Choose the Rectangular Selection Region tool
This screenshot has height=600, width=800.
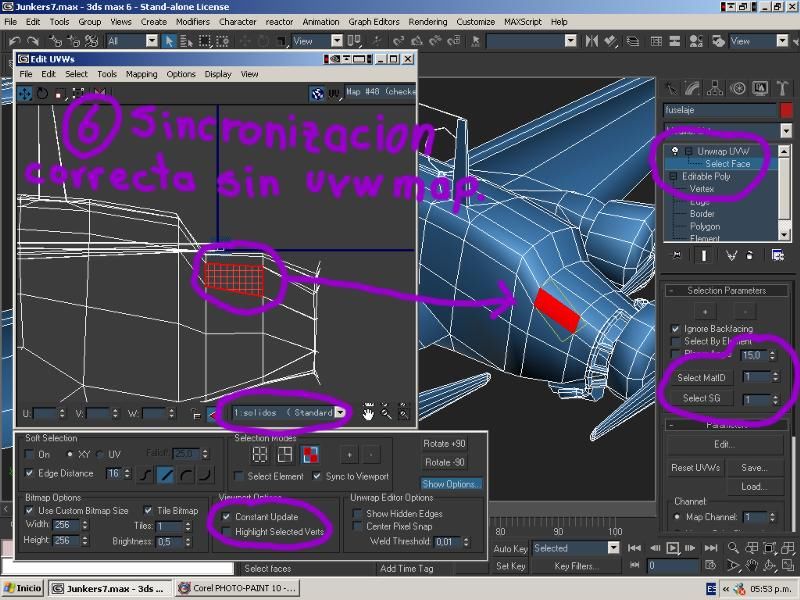pos(205,41)
